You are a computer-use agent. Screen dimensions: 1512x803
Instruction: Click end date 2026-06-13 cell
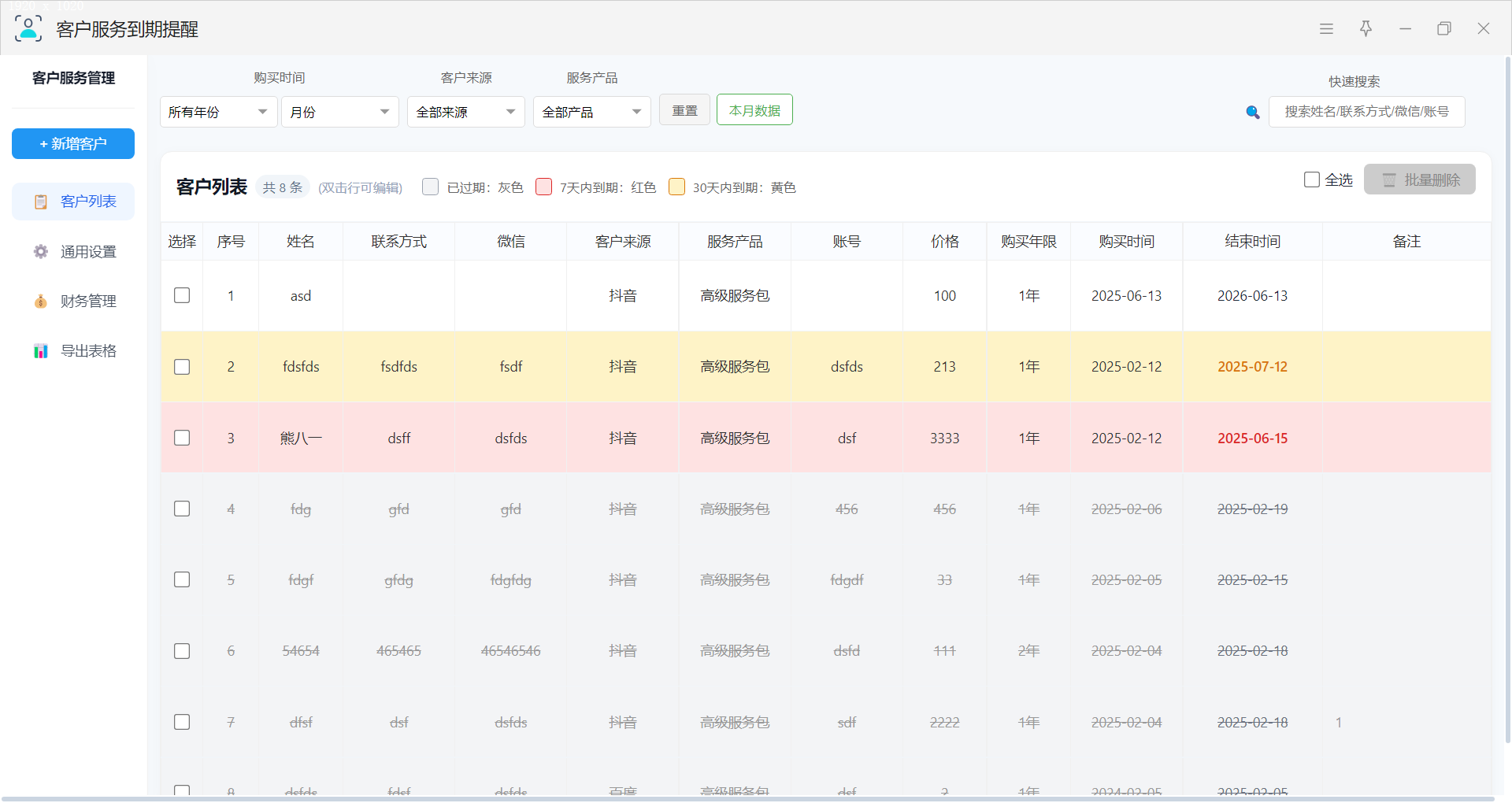[x=1252, y=296]
